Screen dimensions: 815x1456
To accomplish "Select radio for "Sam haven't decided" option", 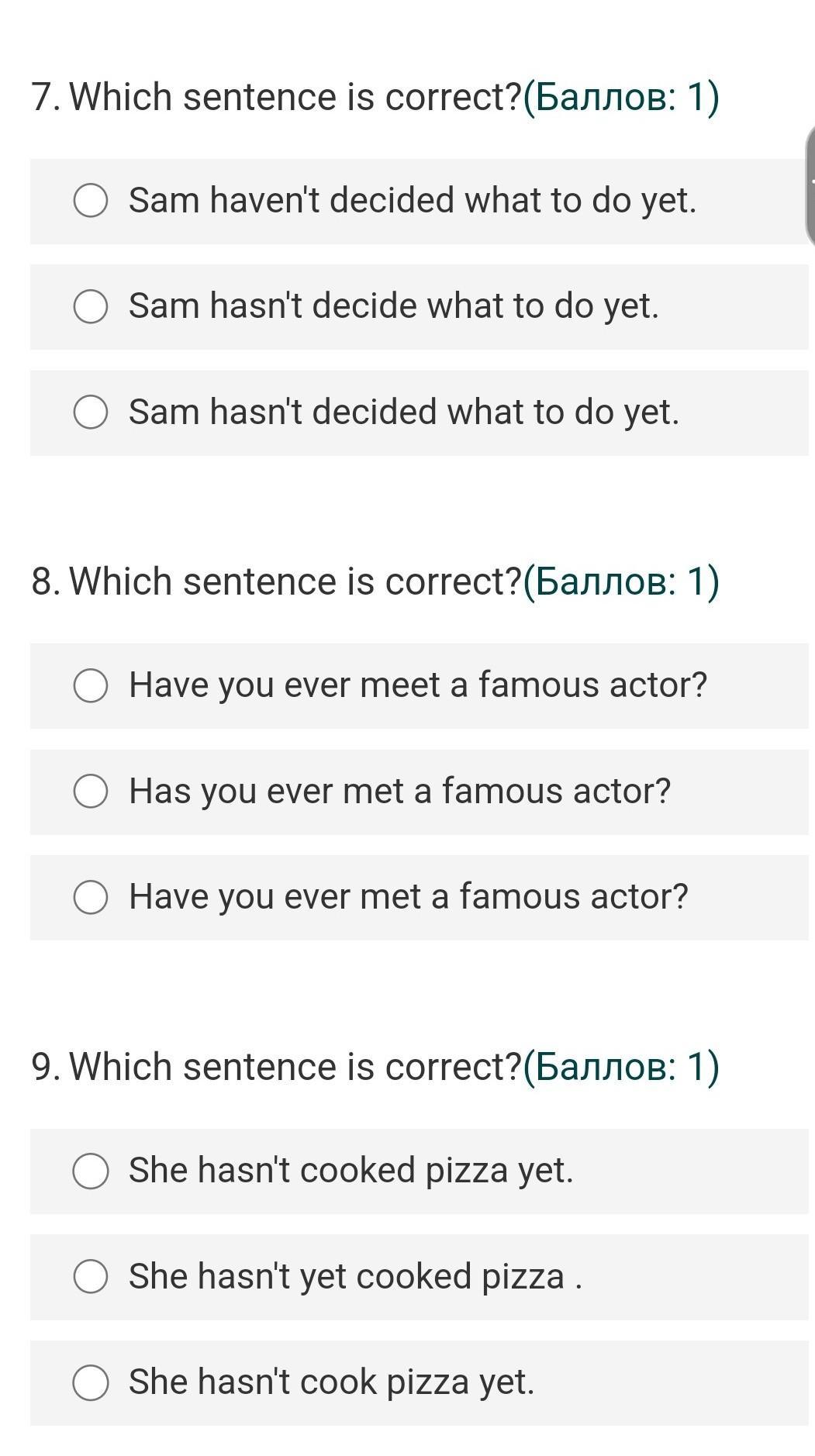I will pyautogui.click(x=91, y=201).
